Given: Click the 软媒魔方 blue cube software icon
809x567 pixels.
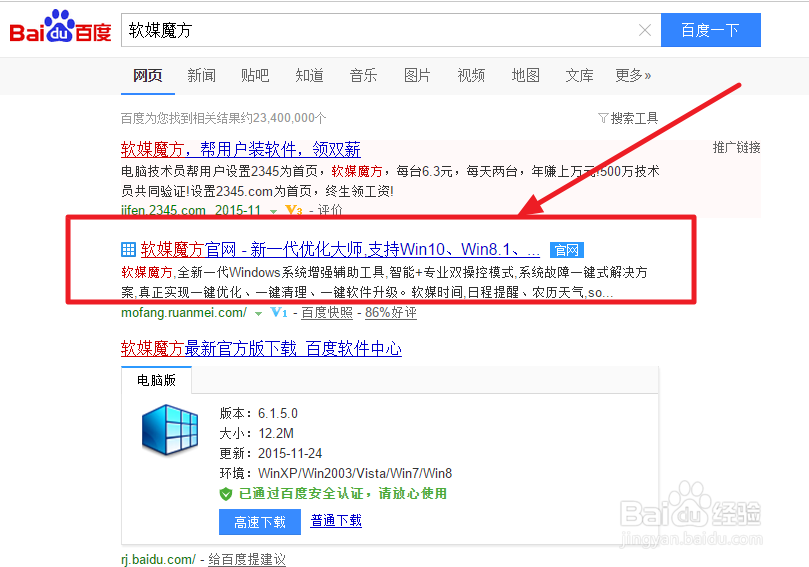Looking at the screenshot, I should (x=170, y=430).
